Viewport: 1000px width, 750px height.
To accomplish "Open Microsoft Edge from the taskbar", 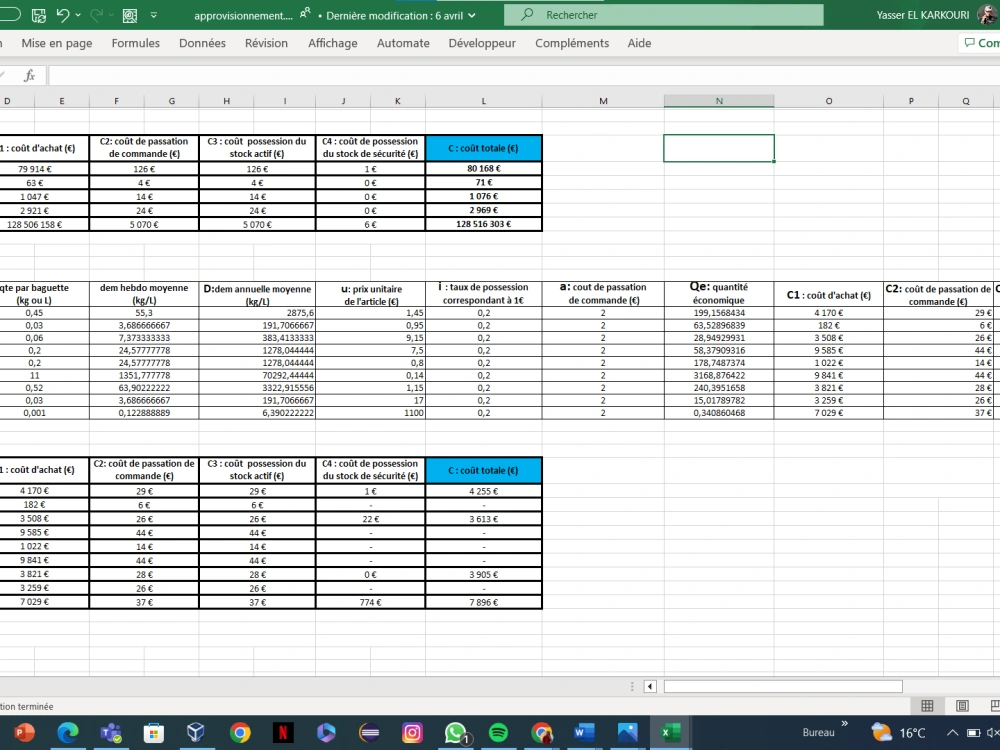I will coord(68,733).
